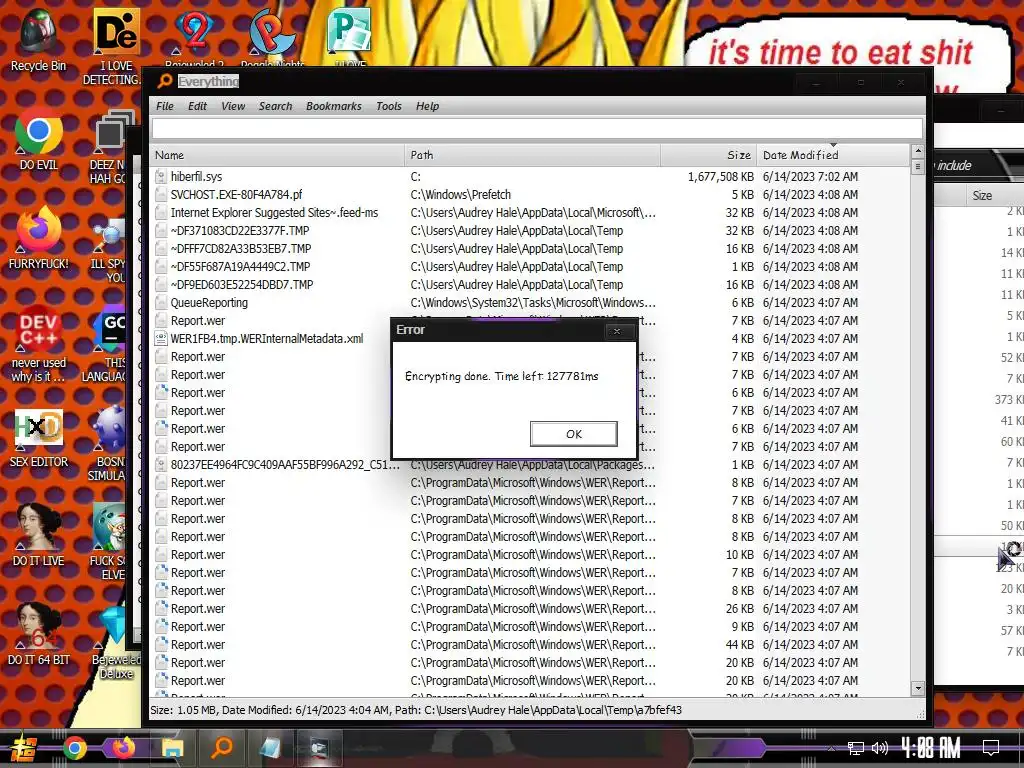Click the clock showing 4:08 AM
The image size is (1024, 768).
click(x=931, y=748)
